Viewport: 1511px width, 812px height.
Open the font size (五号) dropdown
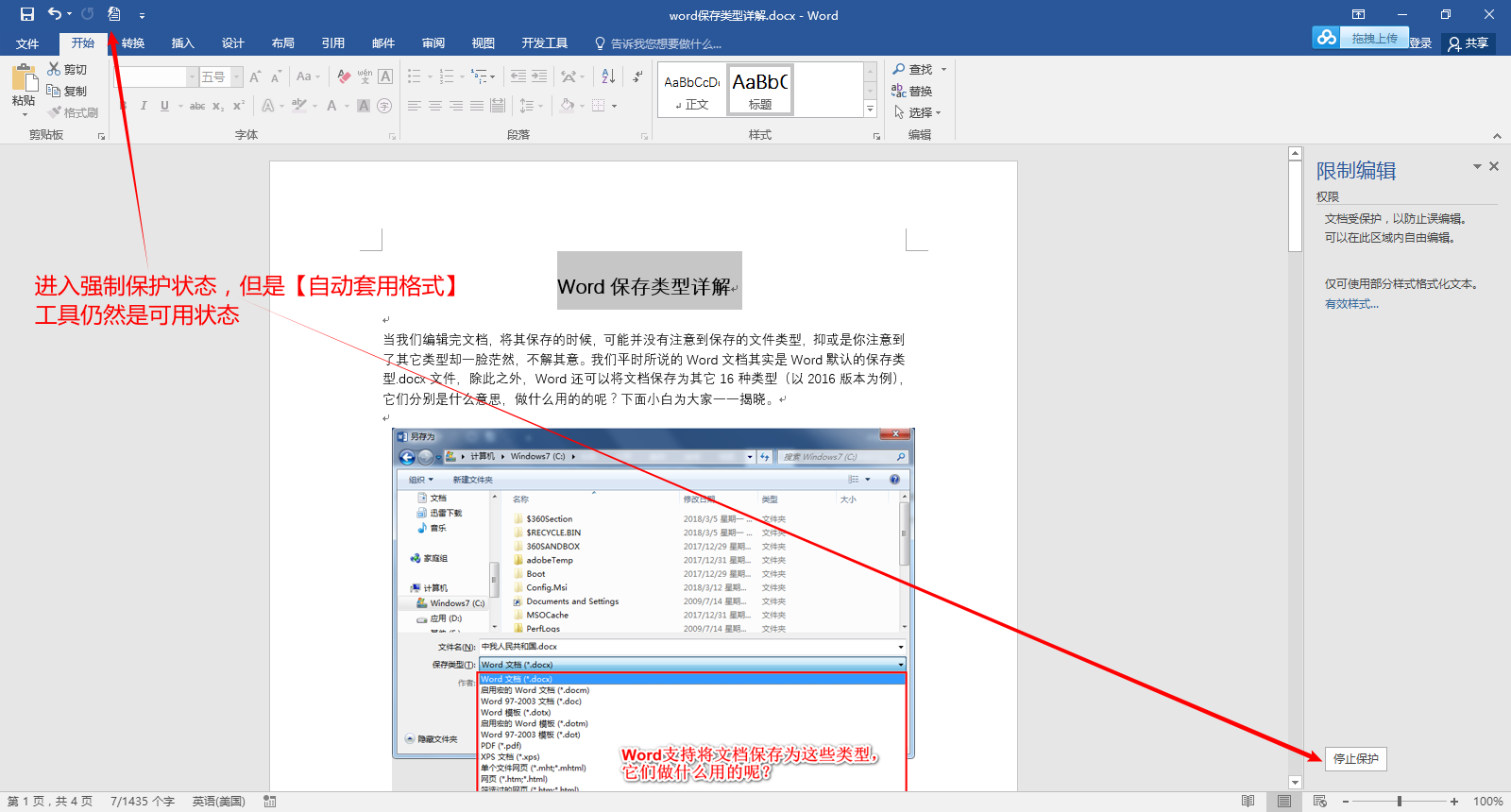(x=237, y=76)
